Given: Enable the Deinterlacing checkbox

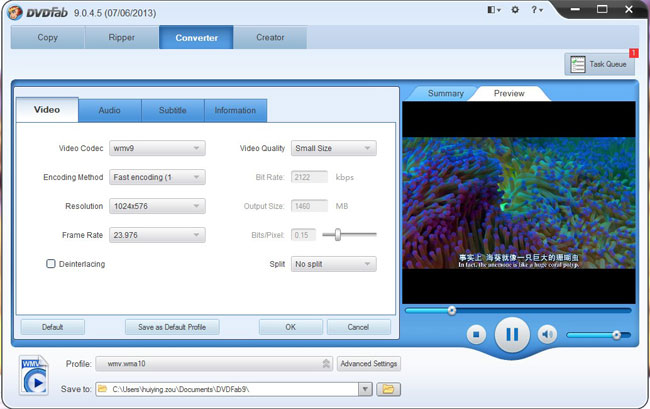Looking at the screenshot, I should click(x=51, y=264).
